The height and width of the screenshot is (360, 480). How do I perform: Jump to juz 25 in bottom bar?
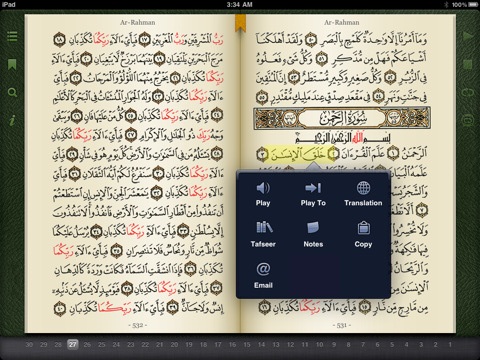(x=102, y=345)
